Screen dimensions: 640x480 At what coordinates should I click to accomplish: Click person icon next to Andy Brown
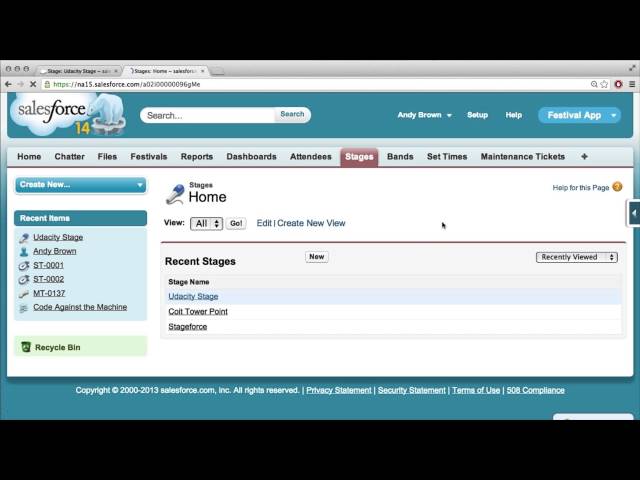24,251
